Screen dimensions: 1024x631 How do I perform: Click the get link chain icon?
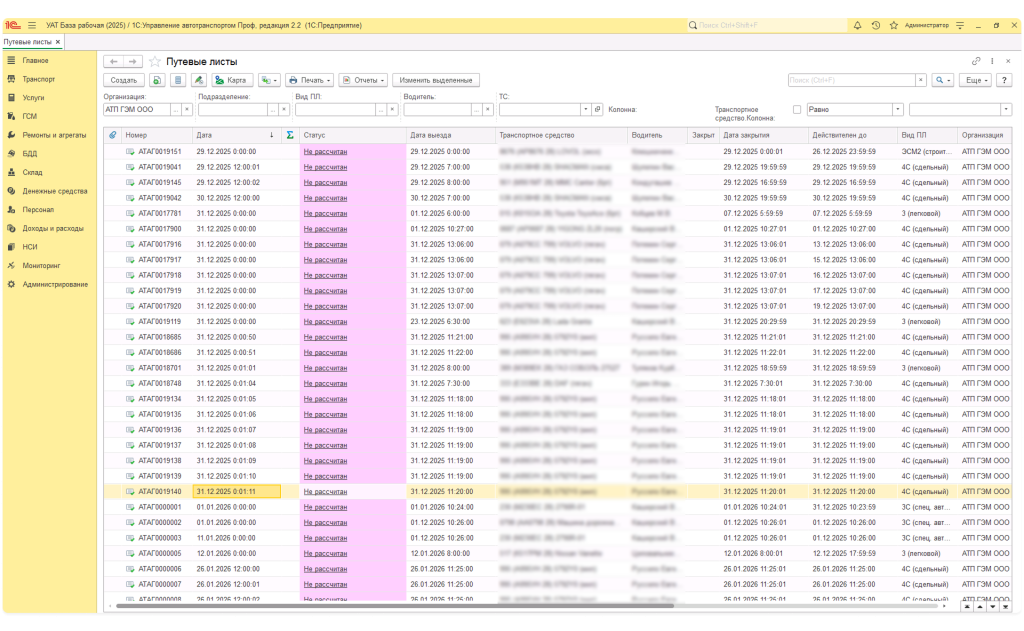[977, 62]
